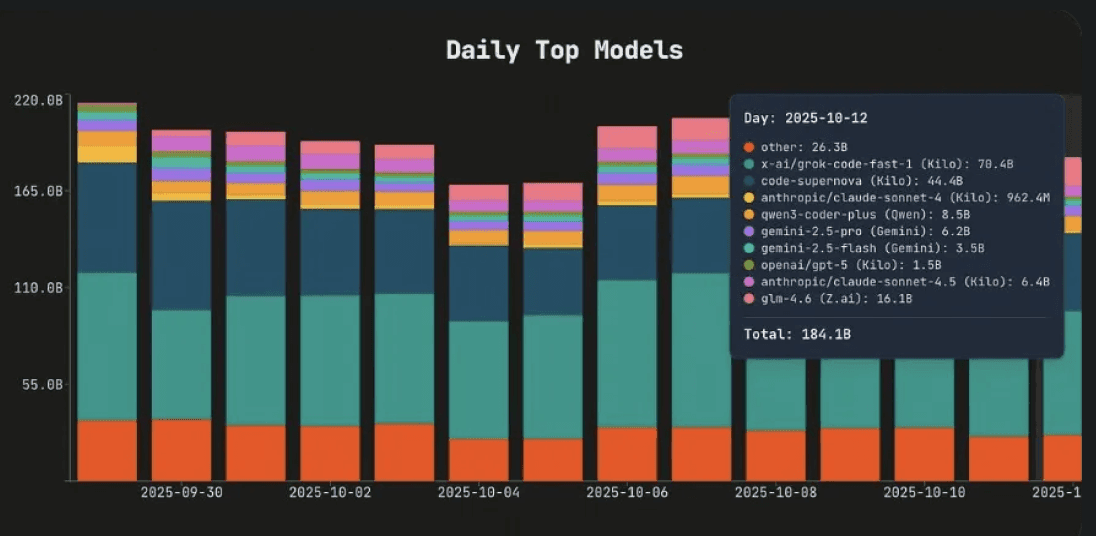Select the pink top segment of 2025-10-06 bar
Image resolution: width=1096 pixels, height=536 pixels.
[x=627, y=137]
